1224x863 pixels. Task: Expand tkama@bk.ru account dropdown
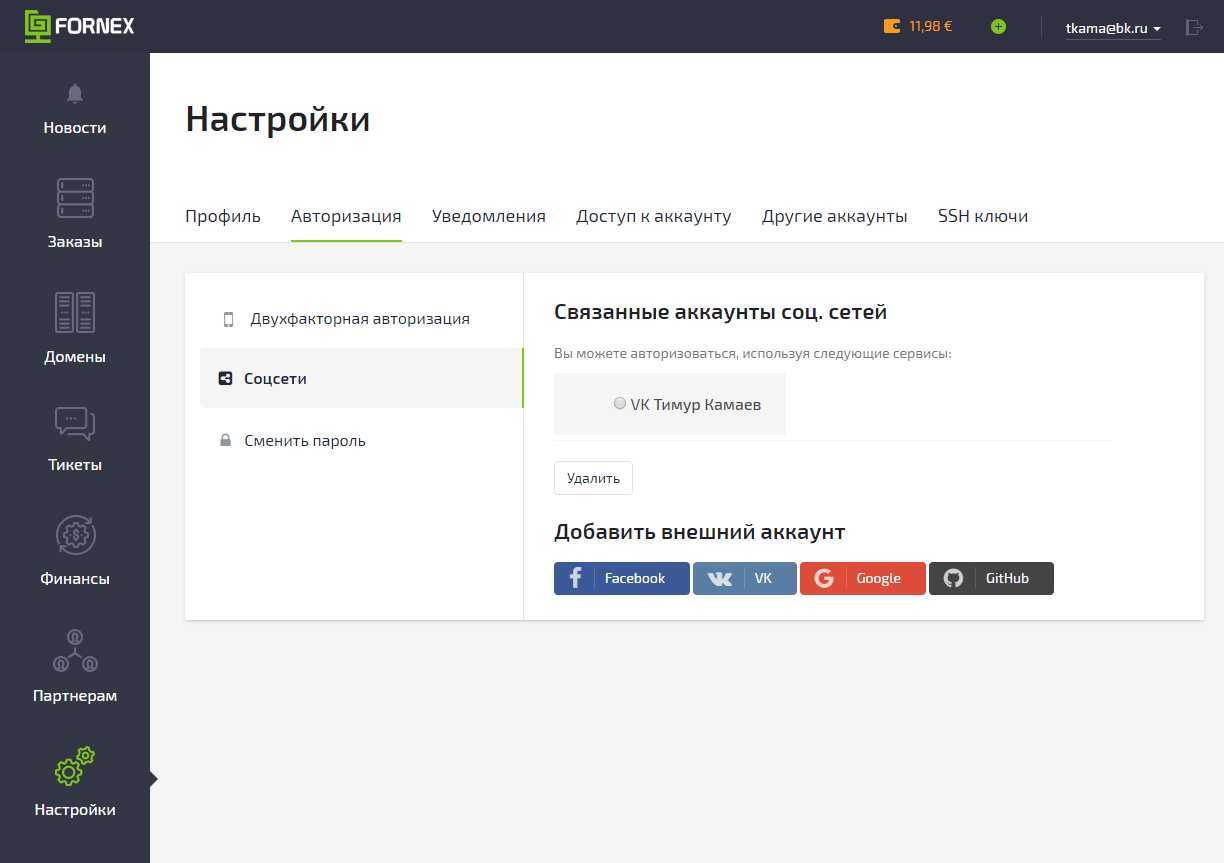[1113, 28]
